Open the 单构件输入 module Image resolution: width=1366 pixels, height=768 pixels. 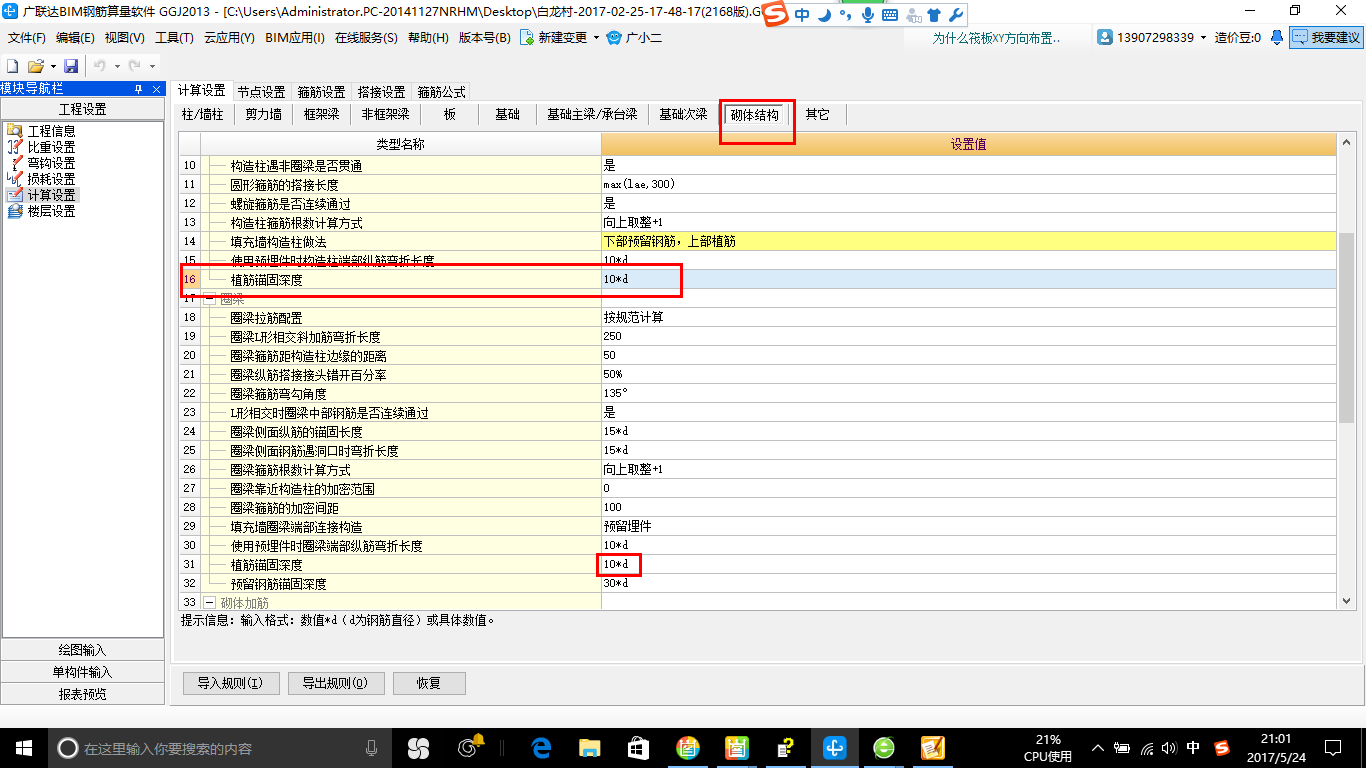click(83, 672)
